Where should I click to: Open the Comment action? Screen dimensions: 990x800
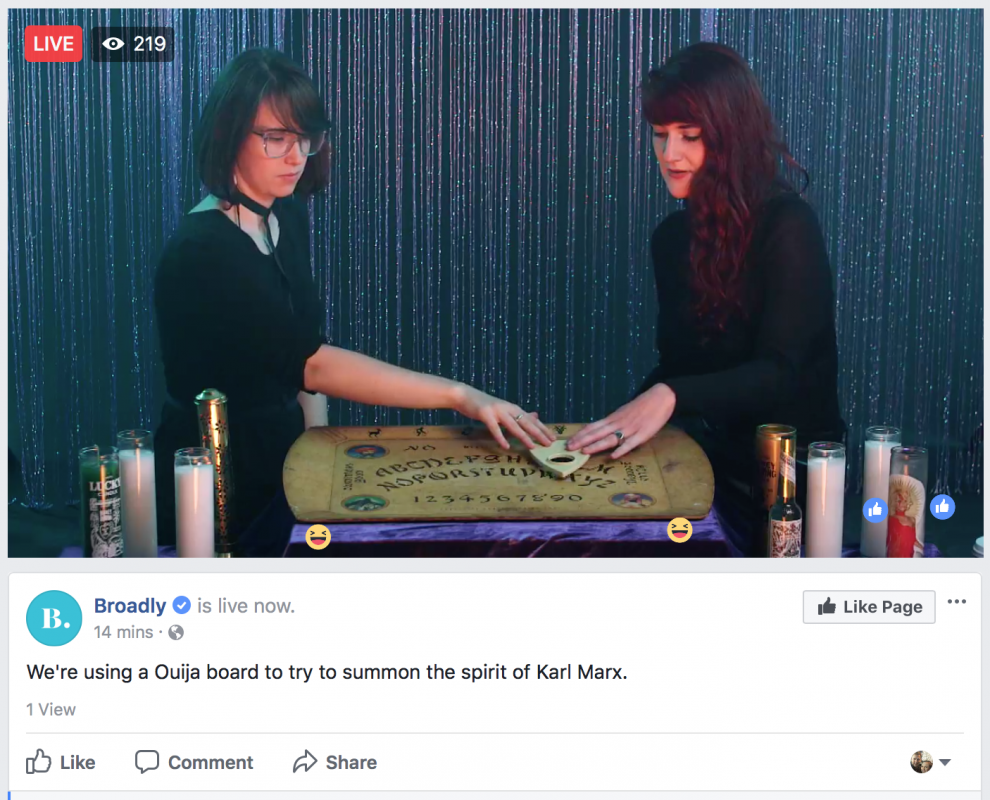tap(194, 762)
